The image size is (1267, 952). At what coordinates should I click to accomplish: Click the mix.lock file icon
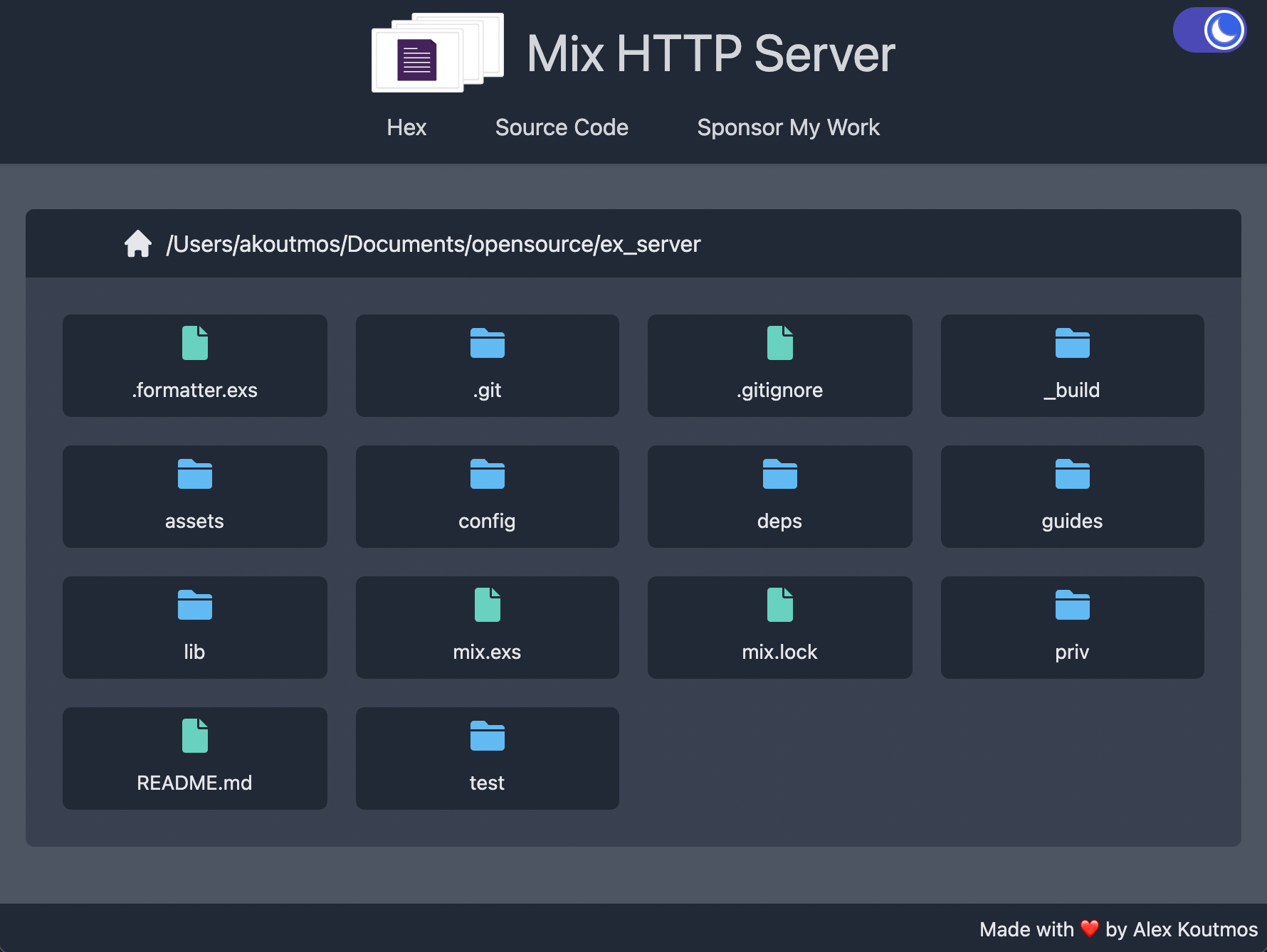pos(780,605)
